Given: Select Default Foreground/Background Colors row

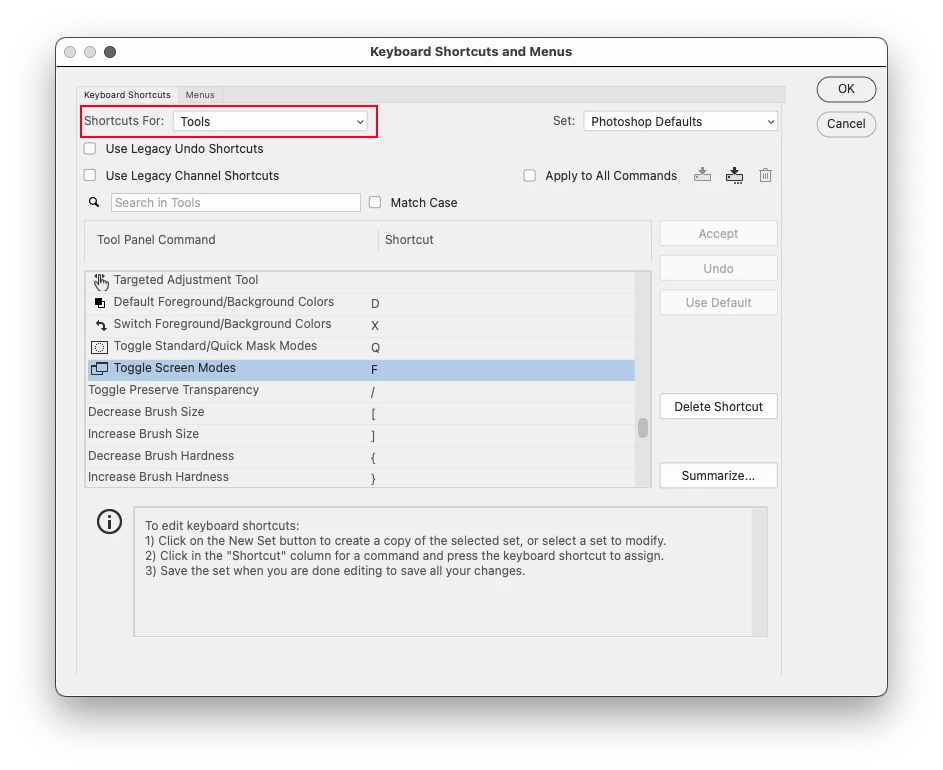Looking at the screenshot, I should point(361,304).
